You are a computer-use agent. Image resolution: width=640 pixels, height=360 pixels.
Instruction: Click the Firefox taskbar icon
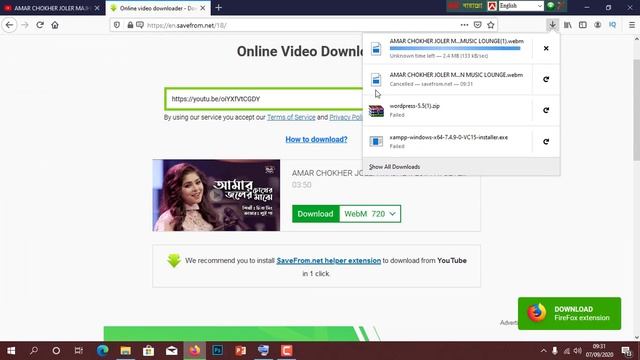(x=195, y=351)
